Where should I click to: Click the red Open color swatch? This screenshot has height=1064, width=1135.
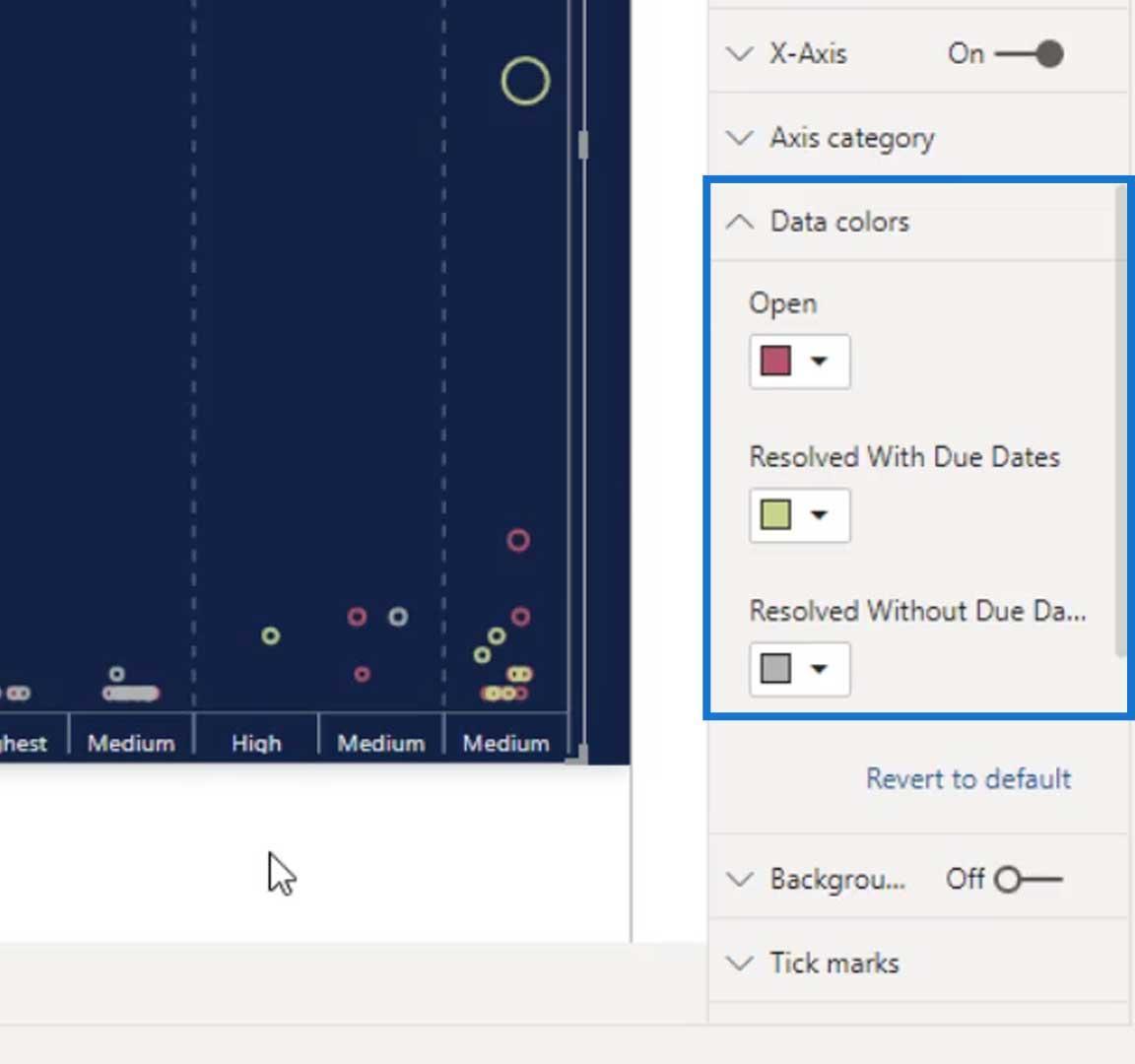point(775,361)
